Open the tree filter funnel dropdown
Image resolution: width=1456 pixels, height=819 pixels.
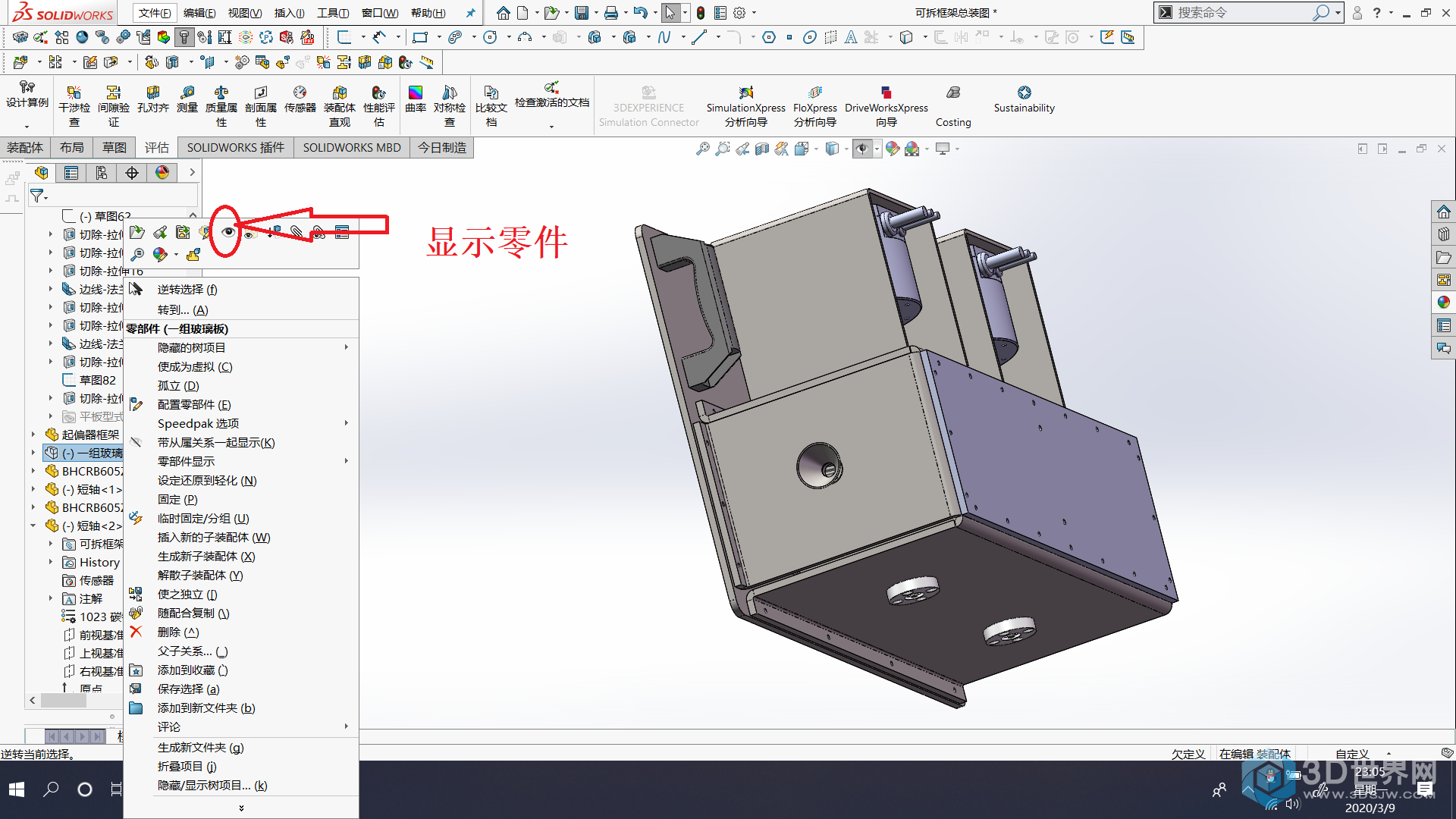click(38, 196)
